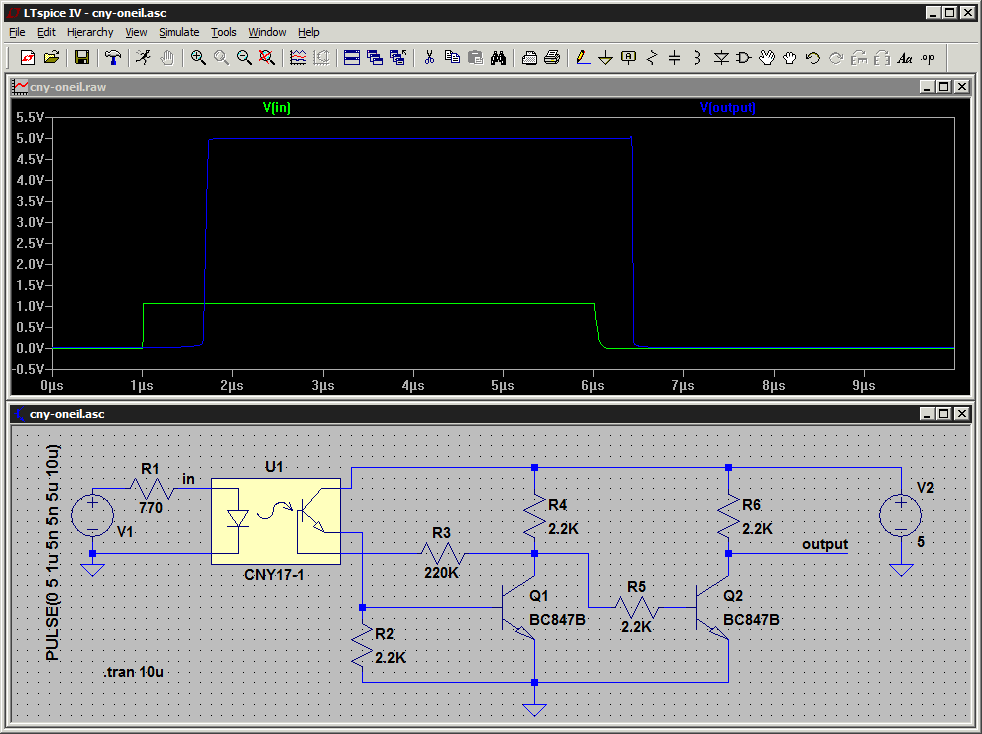
Task: Click the 'in' net label
Action: 189,479
